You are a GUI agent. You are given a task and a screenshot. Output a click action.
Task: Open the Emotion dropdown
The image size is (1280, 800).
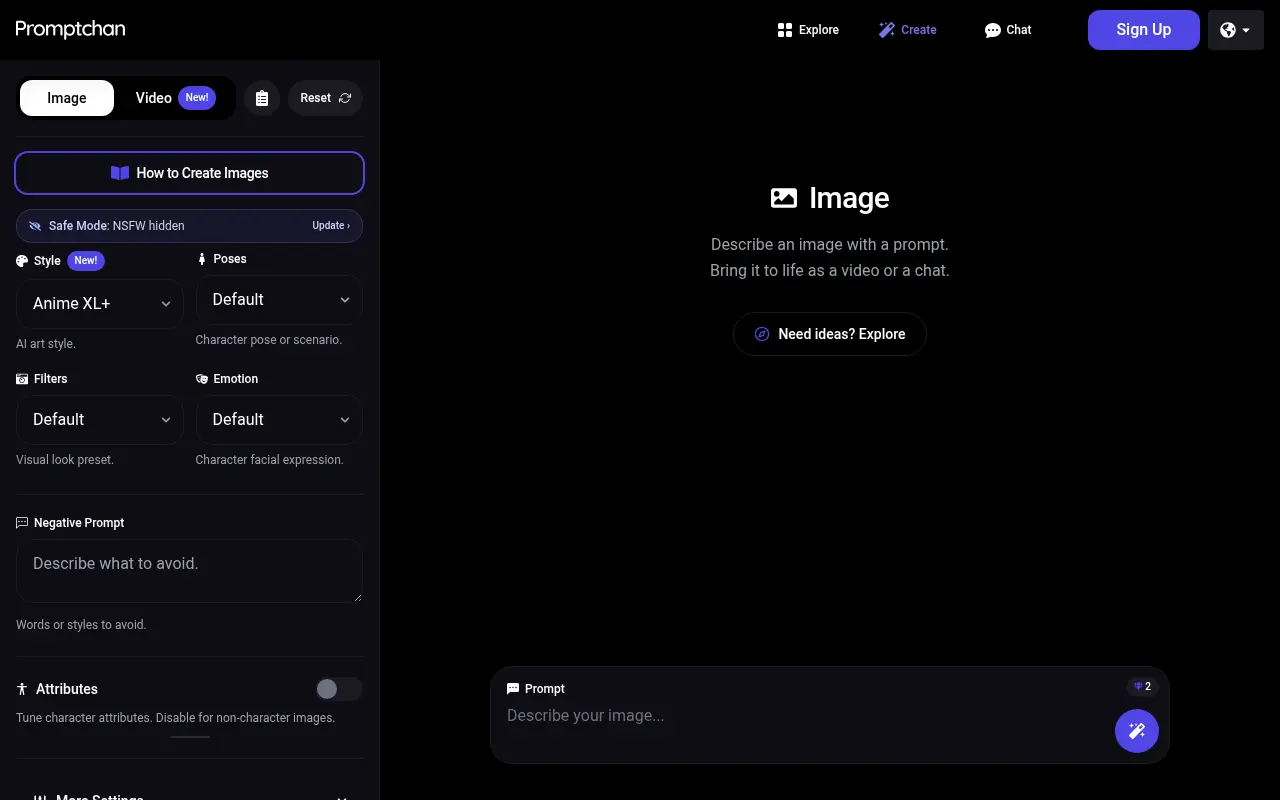tap(279, 420)
